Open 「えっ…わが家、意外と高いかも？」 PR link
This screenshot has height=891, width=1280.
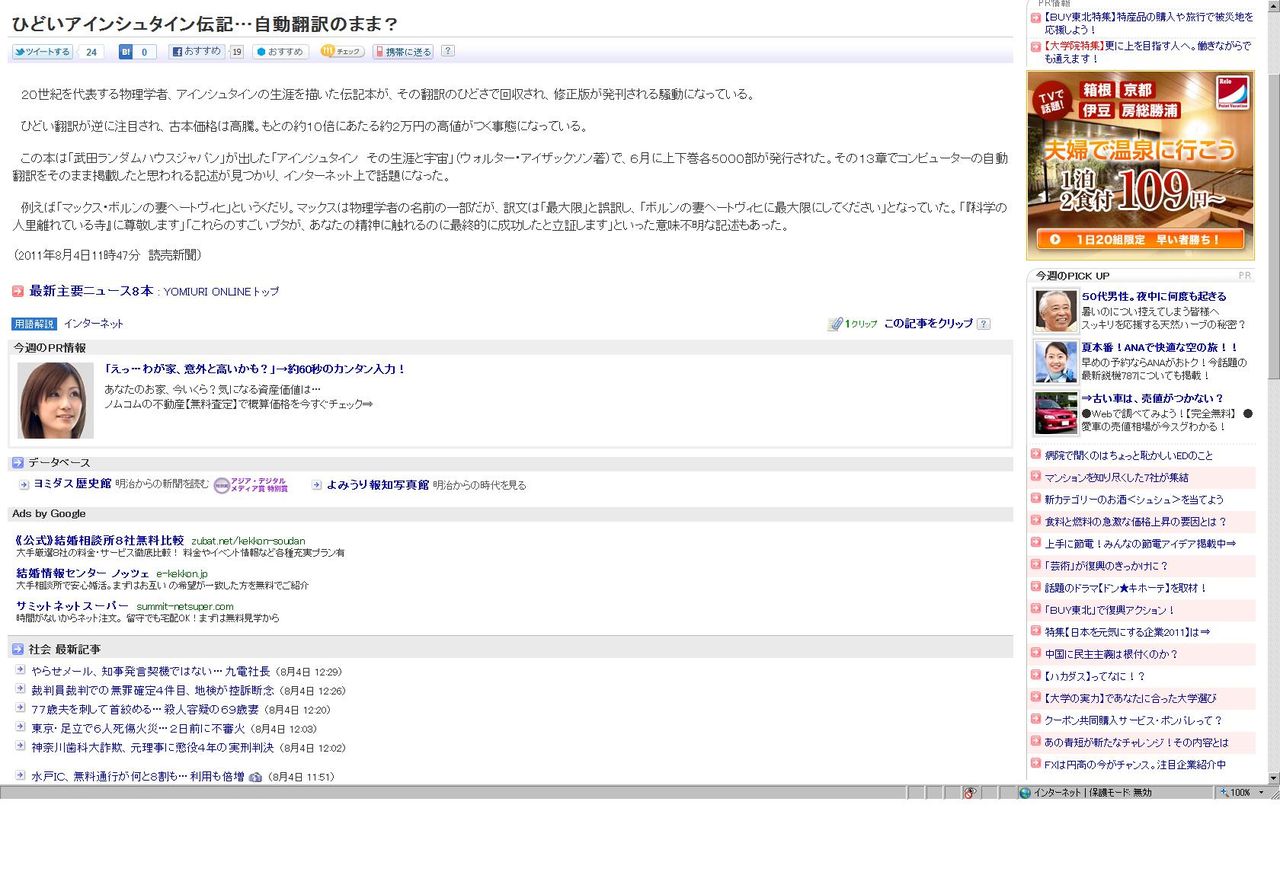click(255, 369)
